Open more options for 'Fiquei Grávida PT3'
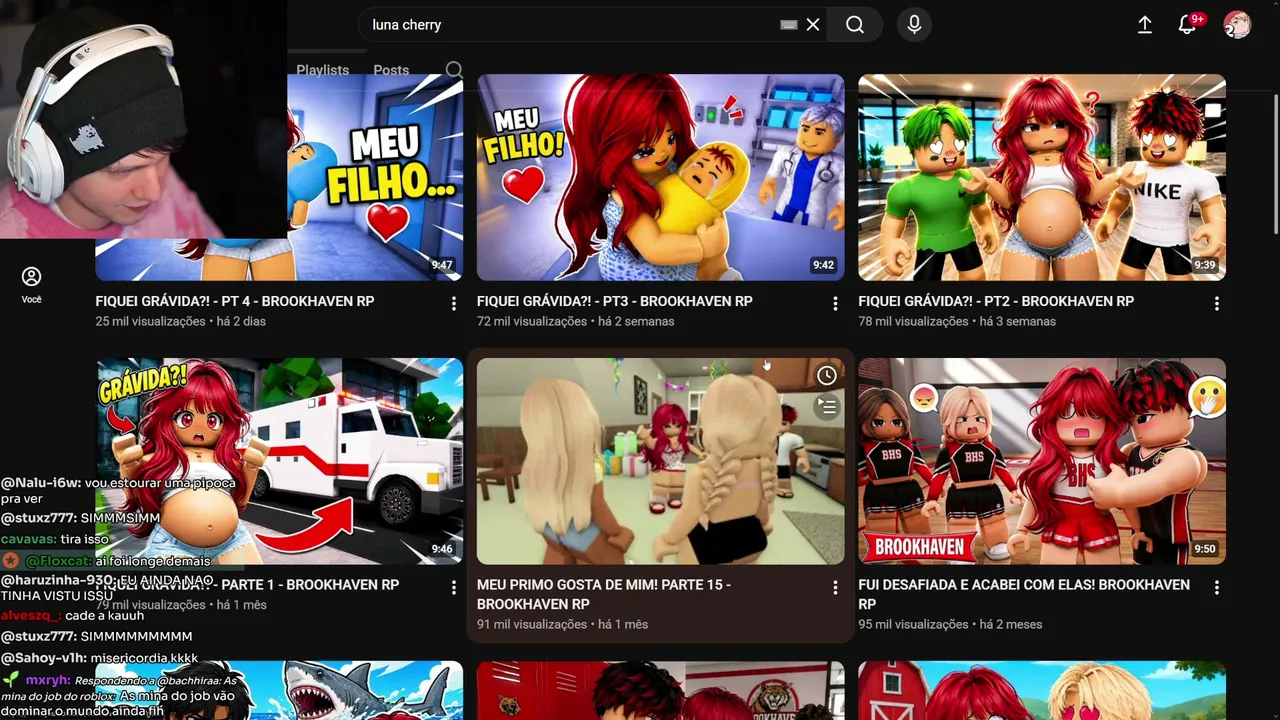 (x=835, y=303)
